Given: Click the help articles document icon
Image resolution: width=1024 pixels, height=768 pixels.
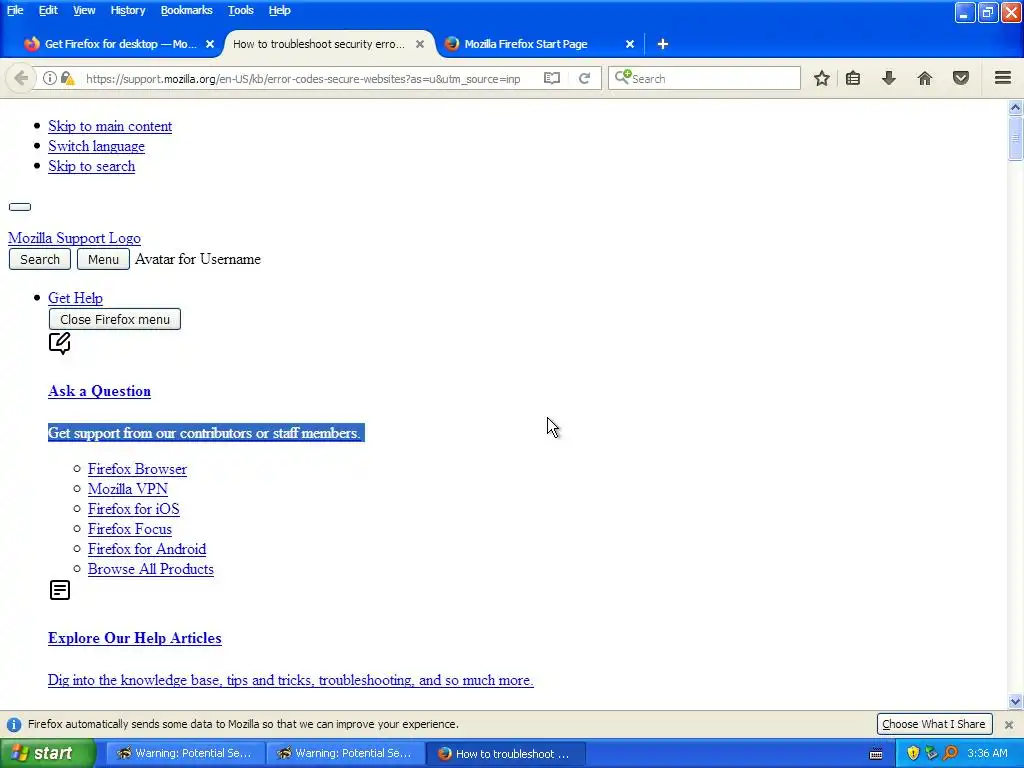Looking at the screenshot, I should click(59, 590).
